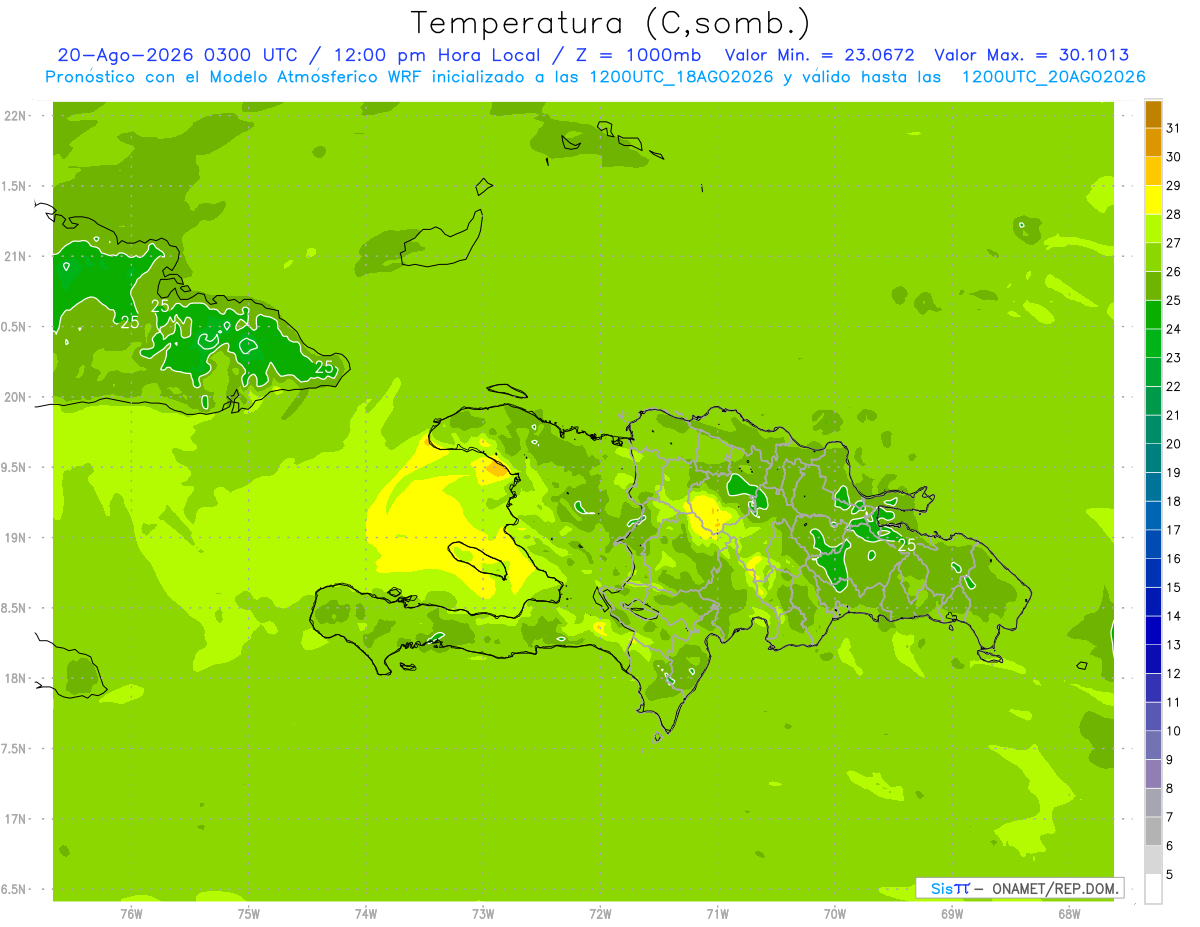Viewport: 1200px width, 927px height.
Task: Click the '68W' longitude label
Action: tap(1069, 913)
